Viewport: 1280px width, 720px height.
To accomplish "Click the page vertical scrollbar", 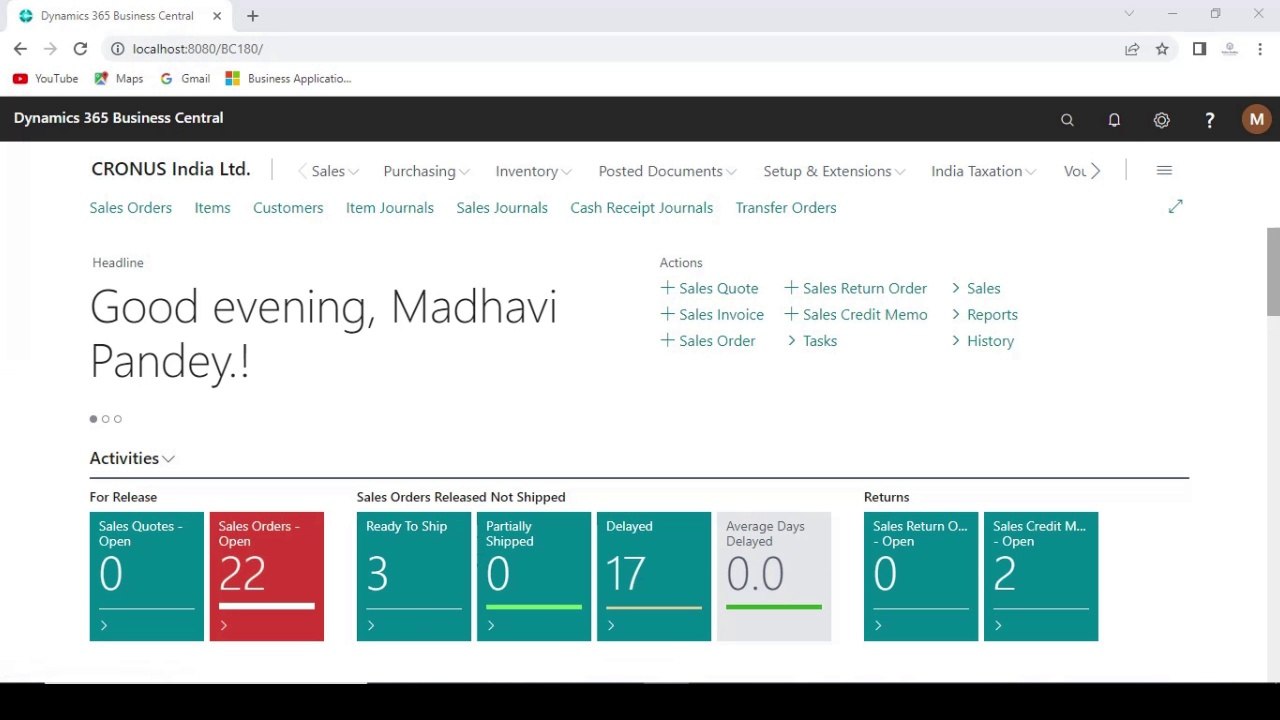I will 1273,272.
